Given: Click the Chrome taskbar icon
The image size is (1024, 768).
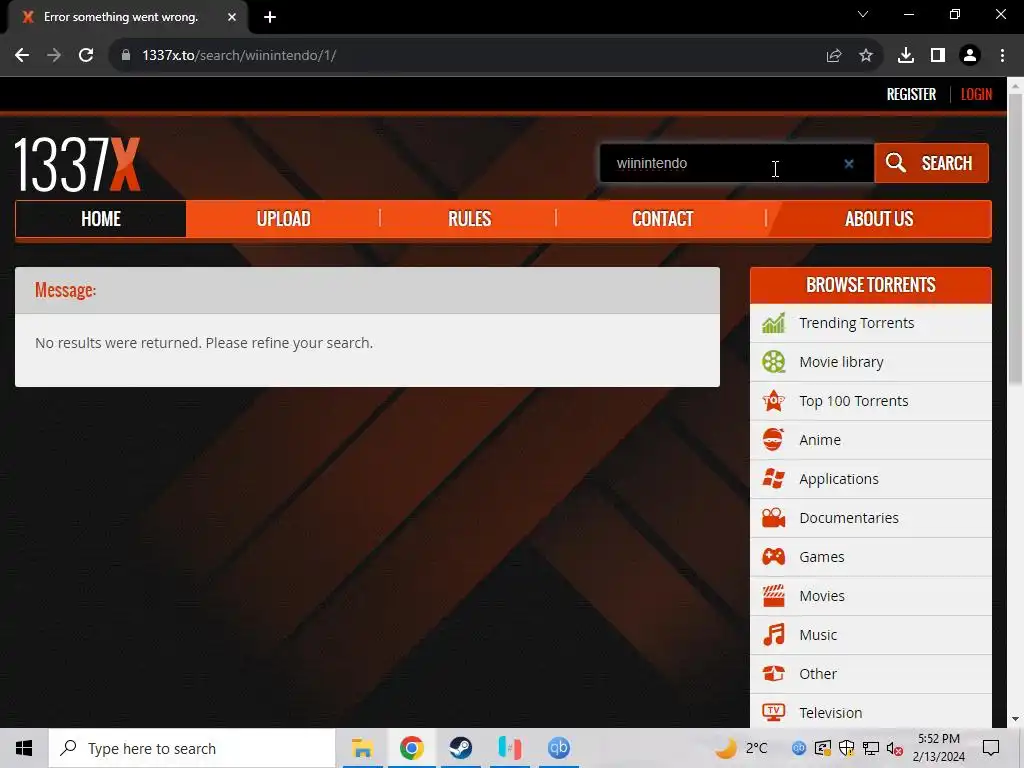Looking at the screenshot, I should pos(411,748).
